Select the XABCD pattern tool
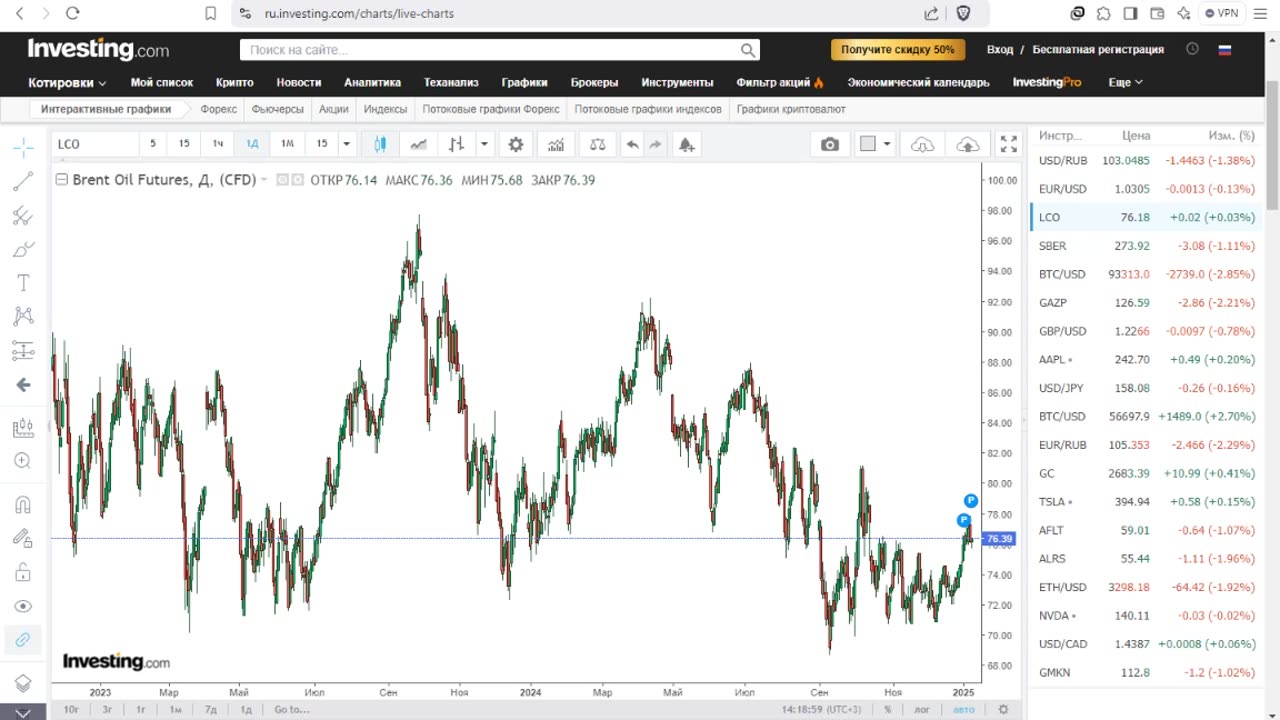This screenshot has height=720, width=1280. [x=23, y=317]
